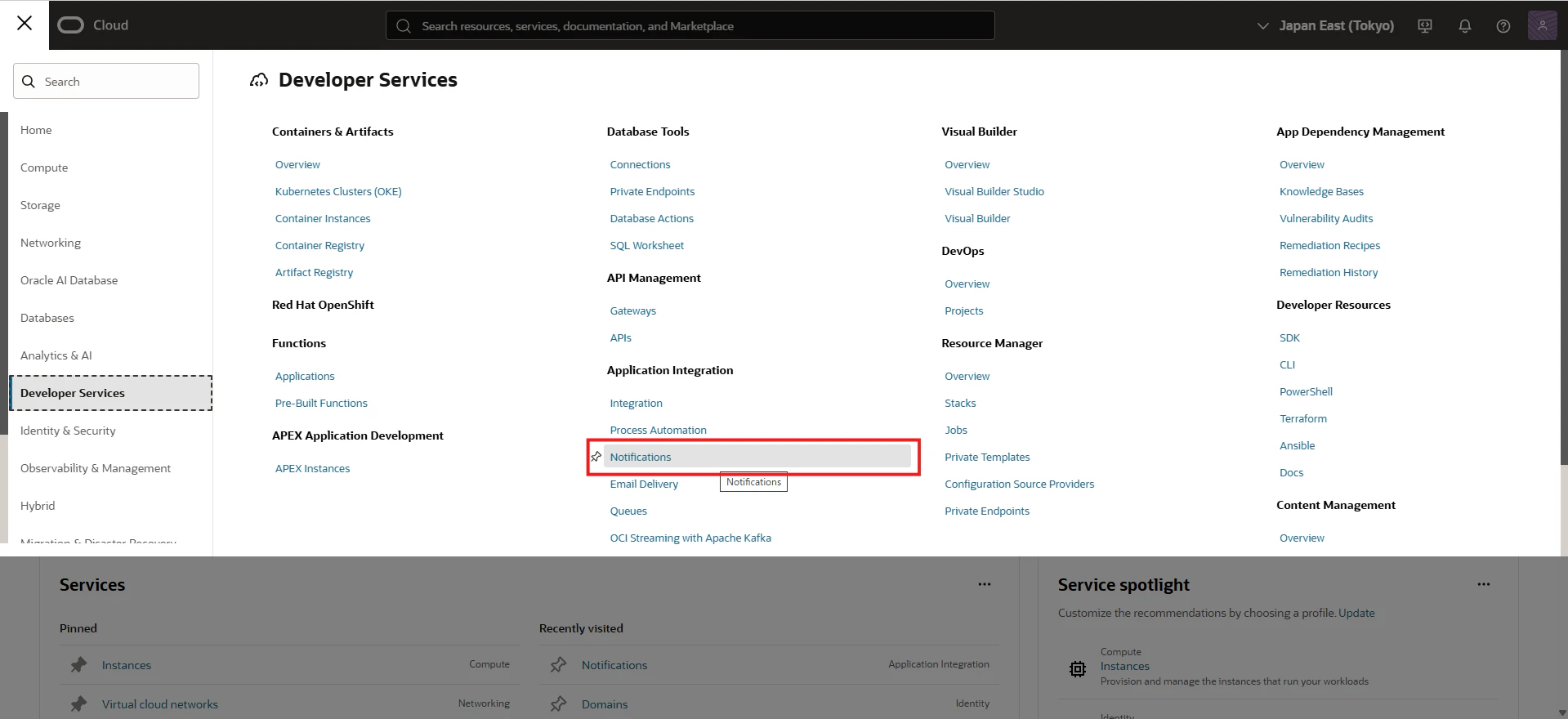Expand the Japan East (Tokyo) region dropdown

click(x=1326, y=26)
